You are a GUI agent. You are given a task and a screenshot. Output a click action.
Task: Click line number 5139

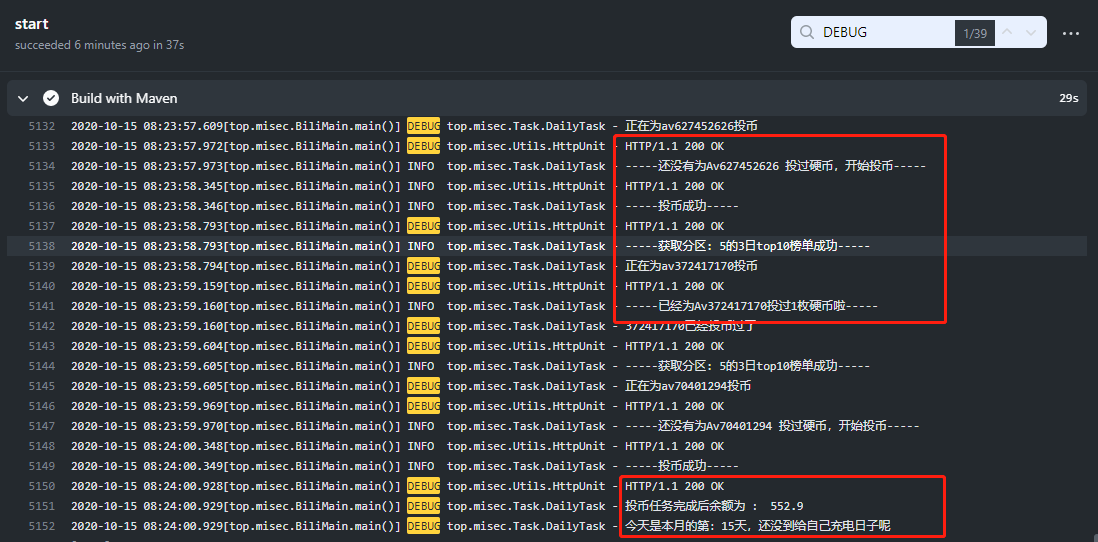[41, 266]
